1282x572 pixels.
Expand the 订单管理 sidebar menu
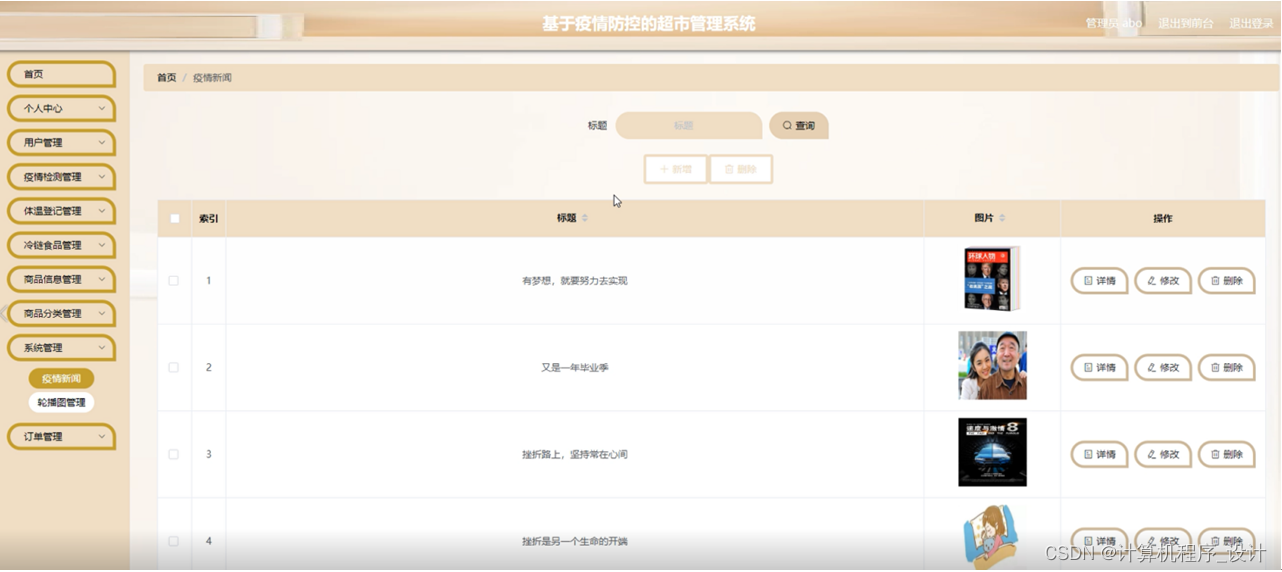pos(61,437)
